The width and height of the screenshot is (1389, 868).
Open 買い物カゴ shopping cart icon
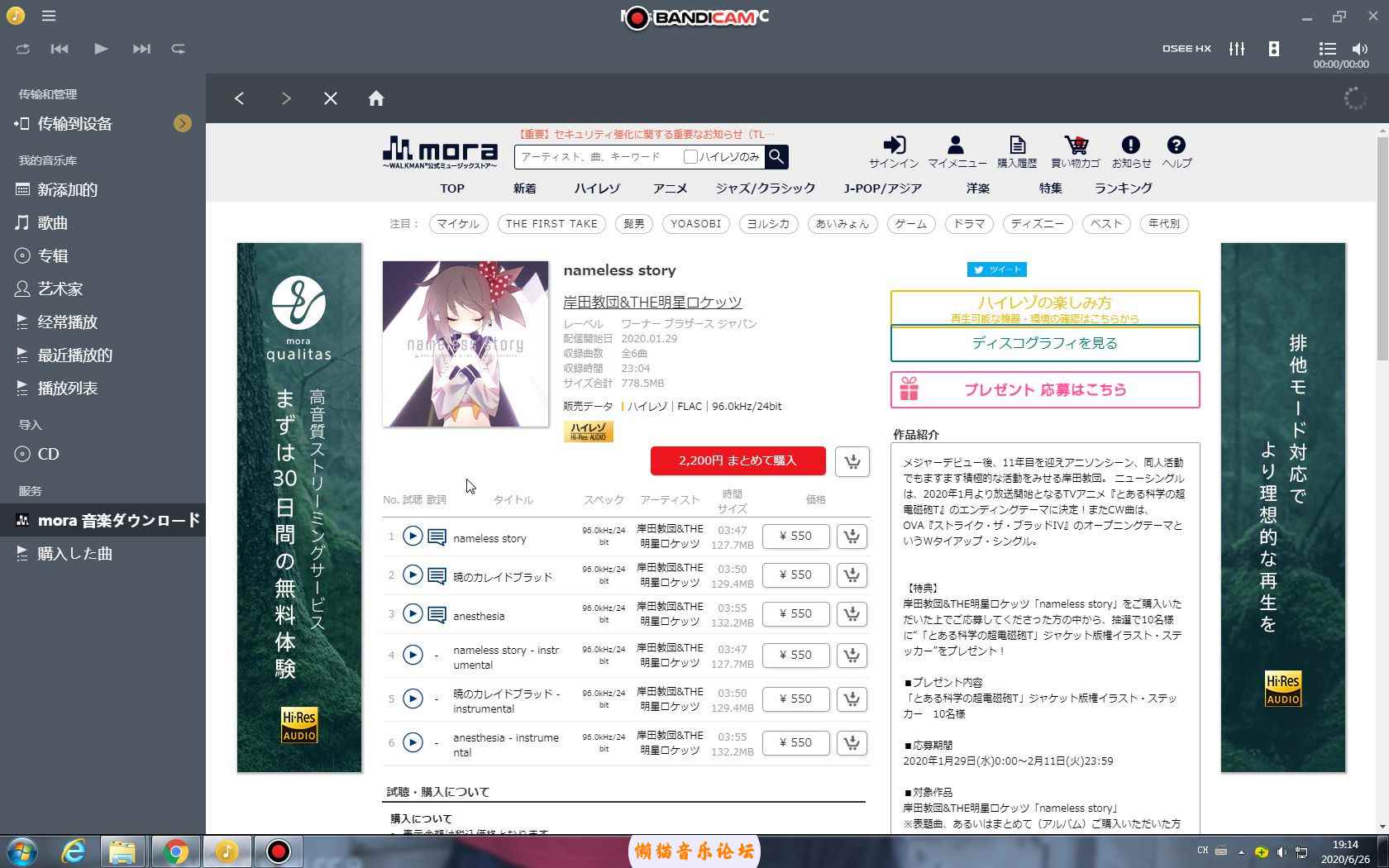pos(1076,152)
